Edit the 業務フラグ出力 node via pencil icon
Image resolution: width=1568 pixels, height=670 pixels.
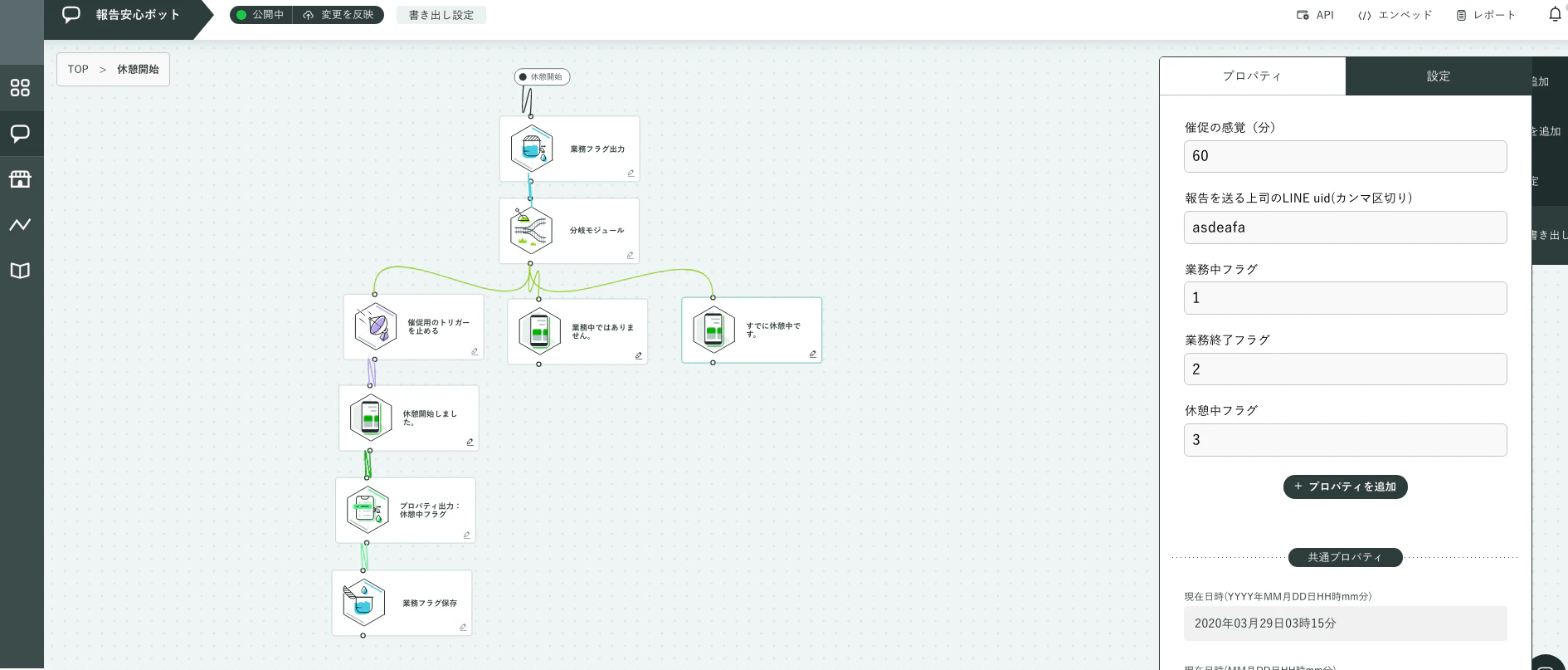pos(631,173)
